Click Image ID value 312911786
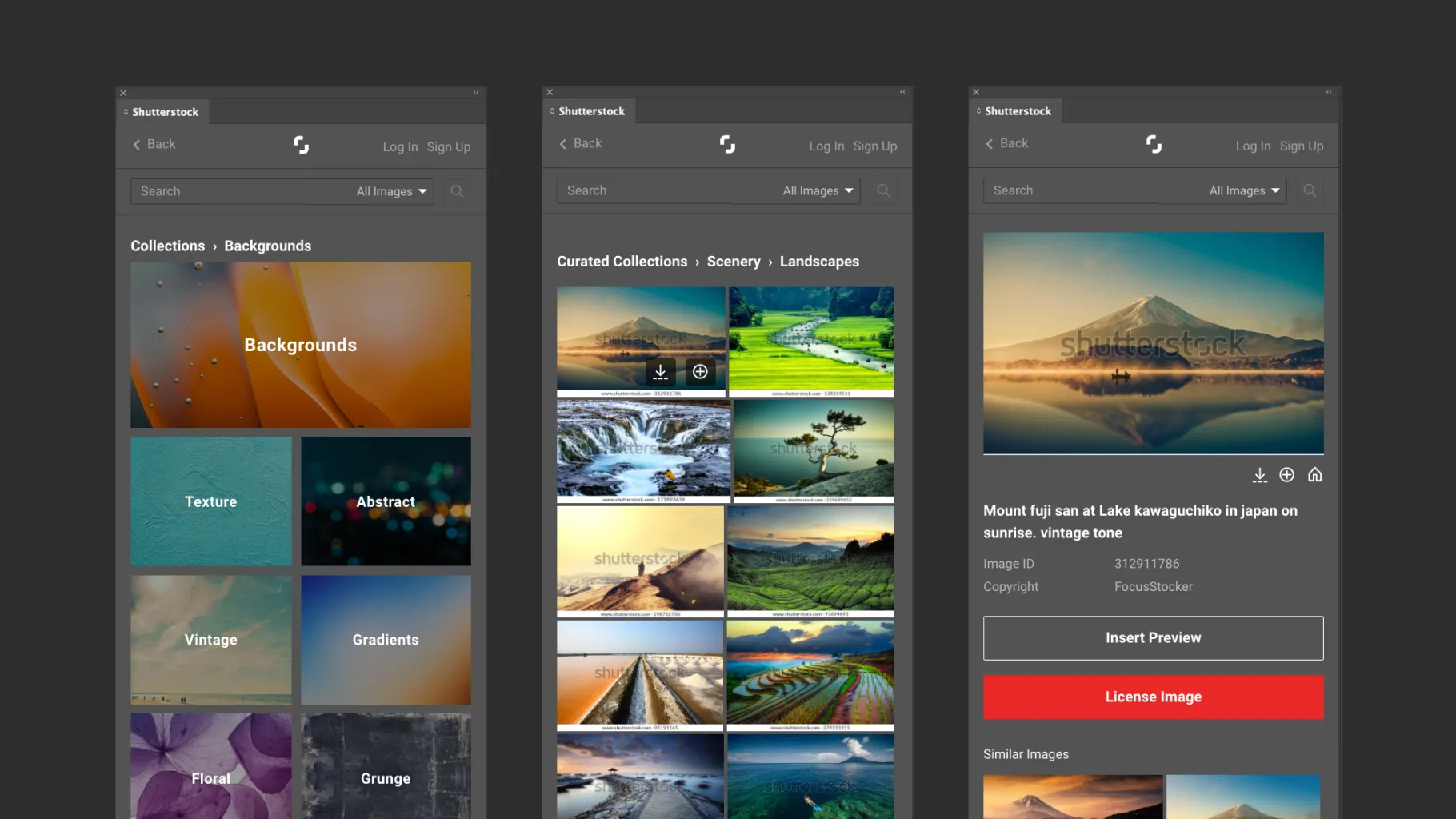The image size is (1456, 819). pyautogui.click(x=1146, y=565)
